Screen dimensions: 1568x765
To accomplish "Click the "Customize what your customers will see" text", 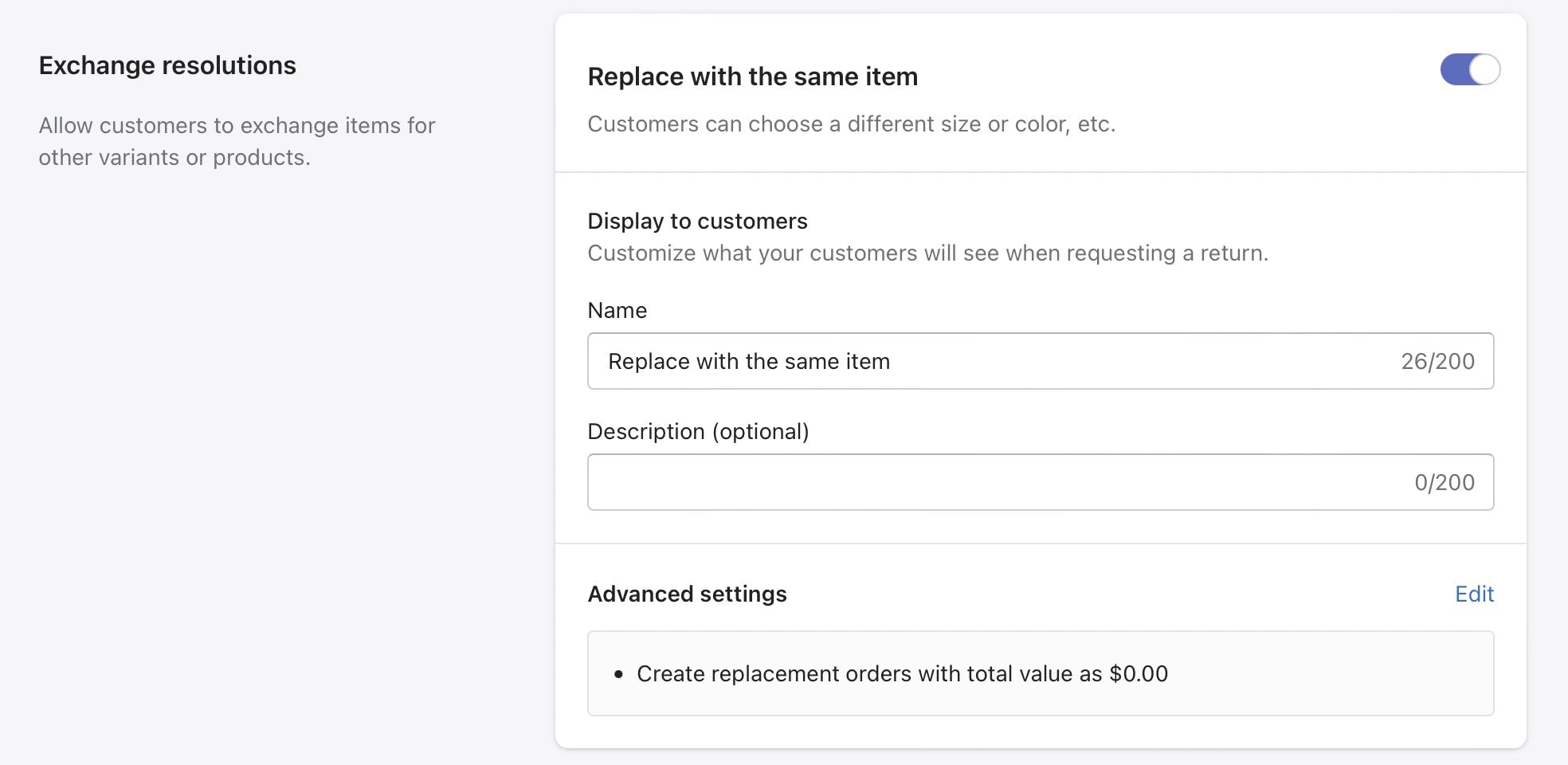I will tap(927, 253).
